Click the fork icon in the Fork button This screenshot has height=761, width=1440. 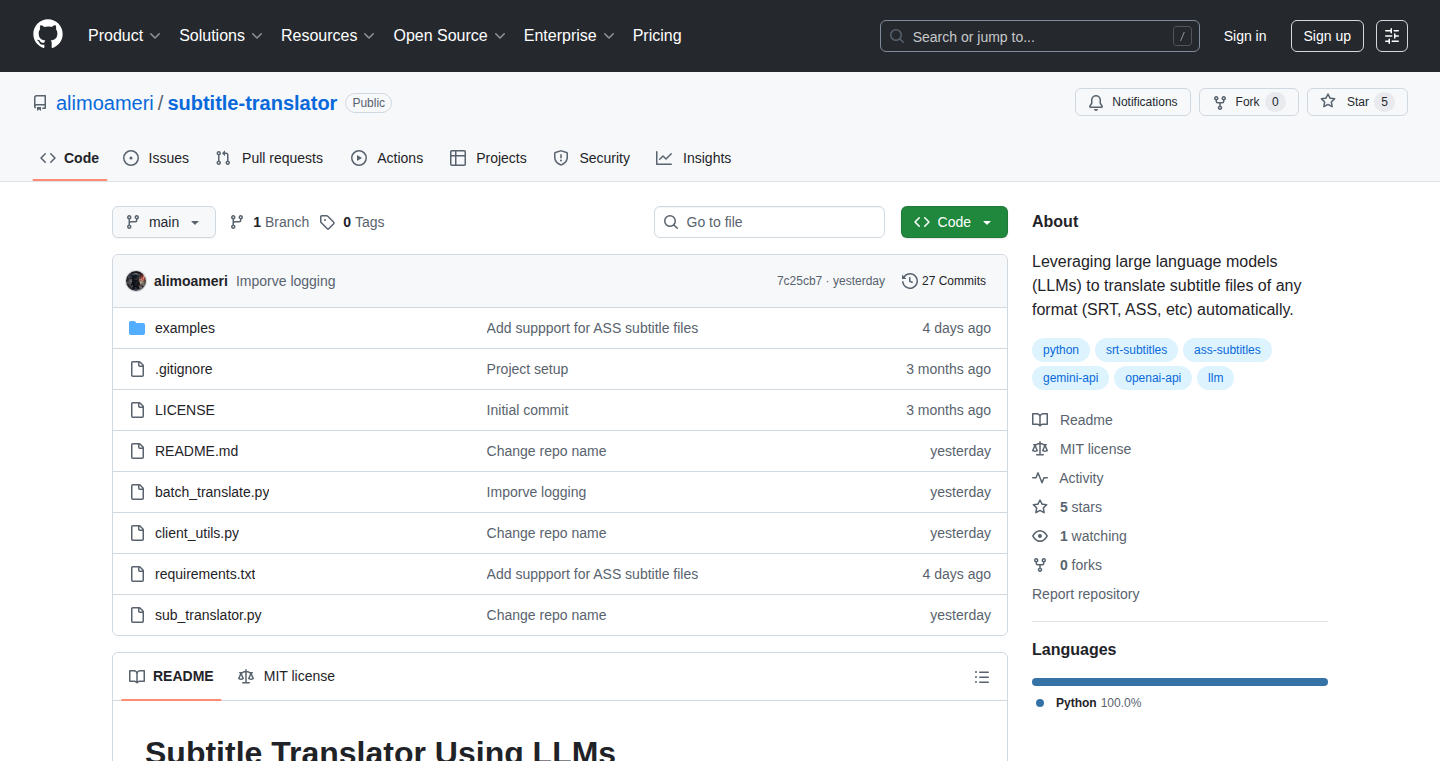point(1220,102)
